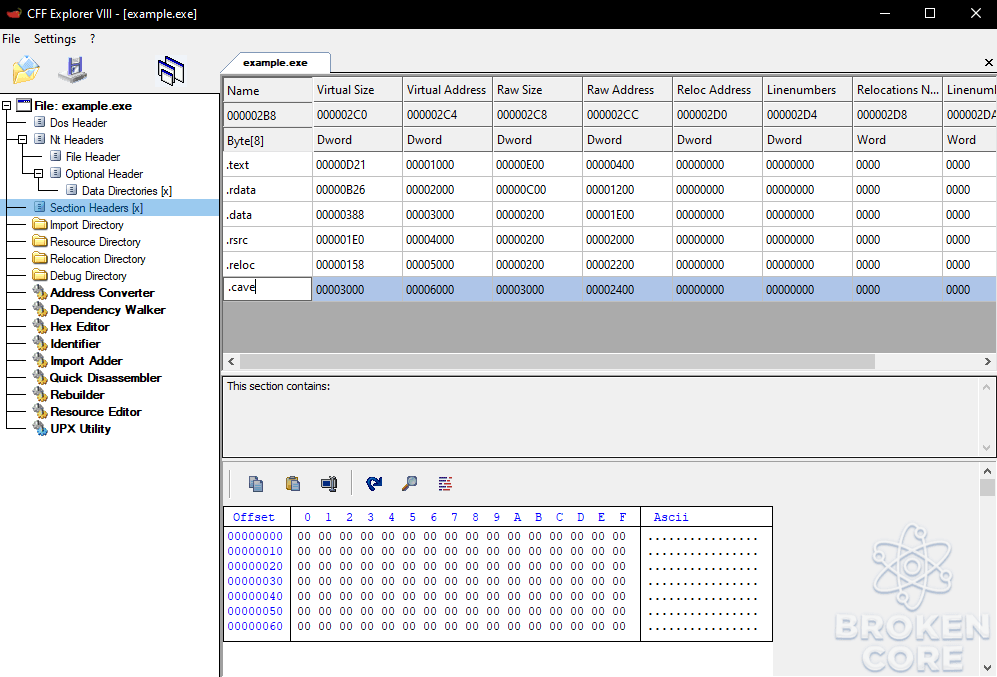Open Resource Editor in the tree
Screen dimensions: 997x677
pos(95,411)
